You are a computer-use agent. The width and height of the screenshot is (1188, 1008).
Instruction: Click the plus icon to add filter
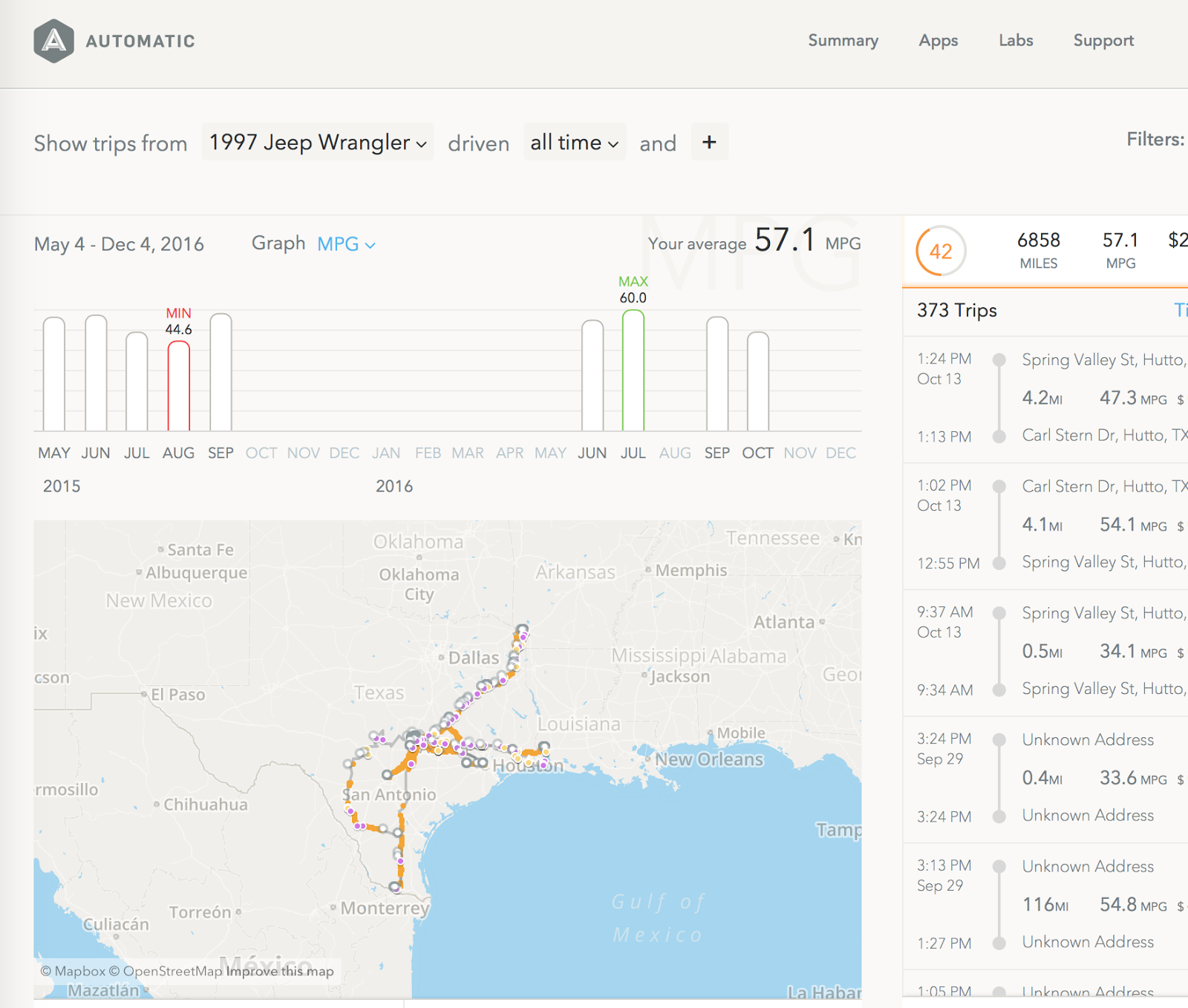[709, 142]
